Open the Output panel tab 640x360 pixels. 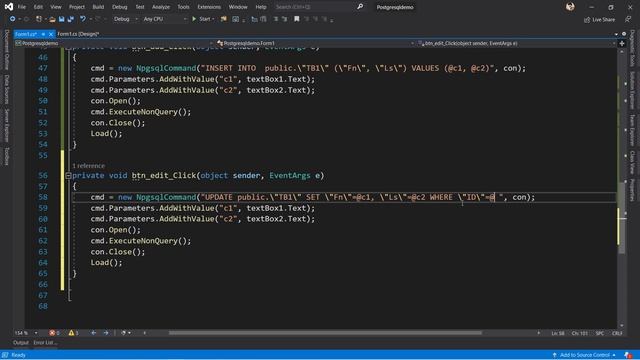(x=20, y=343)
